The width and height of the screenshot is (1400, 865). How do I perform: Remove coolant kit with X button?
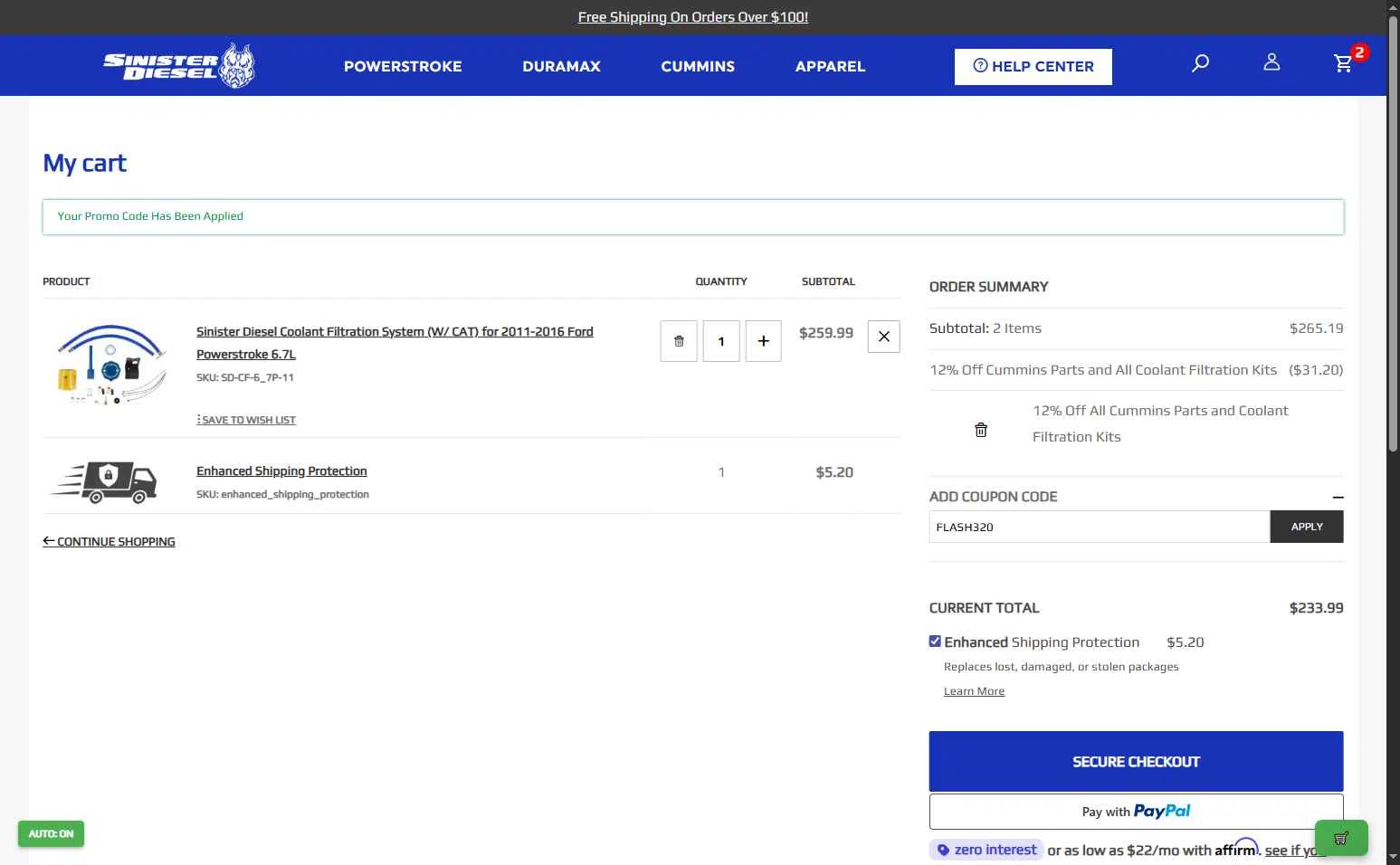tap(883, 337)
